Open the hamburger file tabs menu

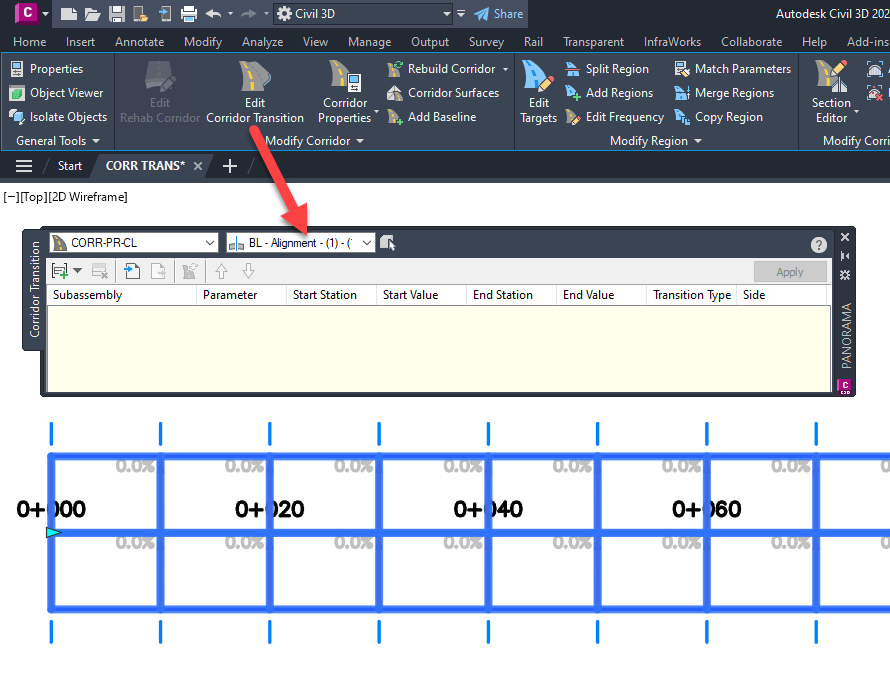(24, 166)
